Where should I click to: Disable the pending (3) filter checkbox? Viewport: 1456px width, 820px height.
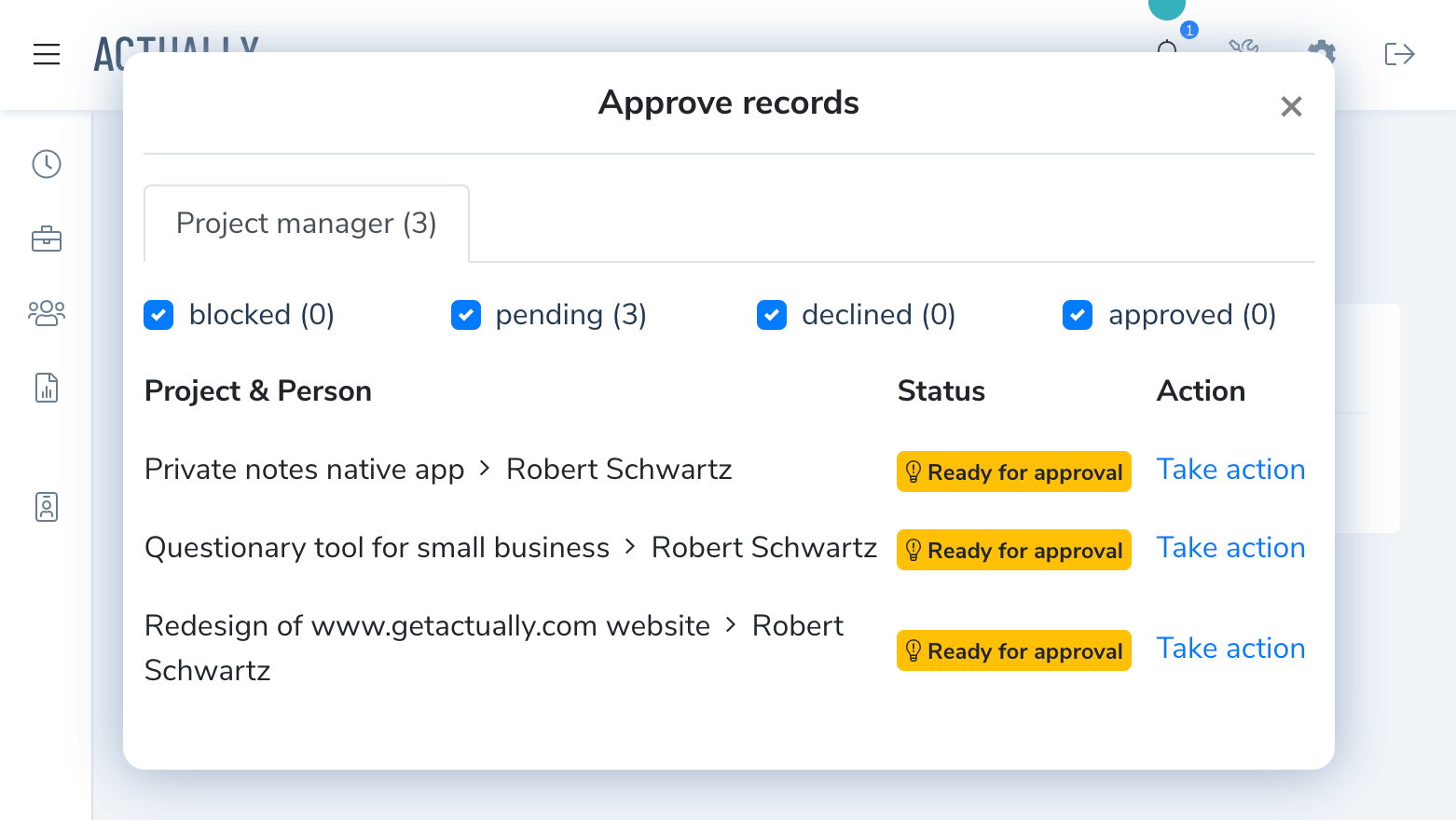pyautogui.click(x=465, y=315)
